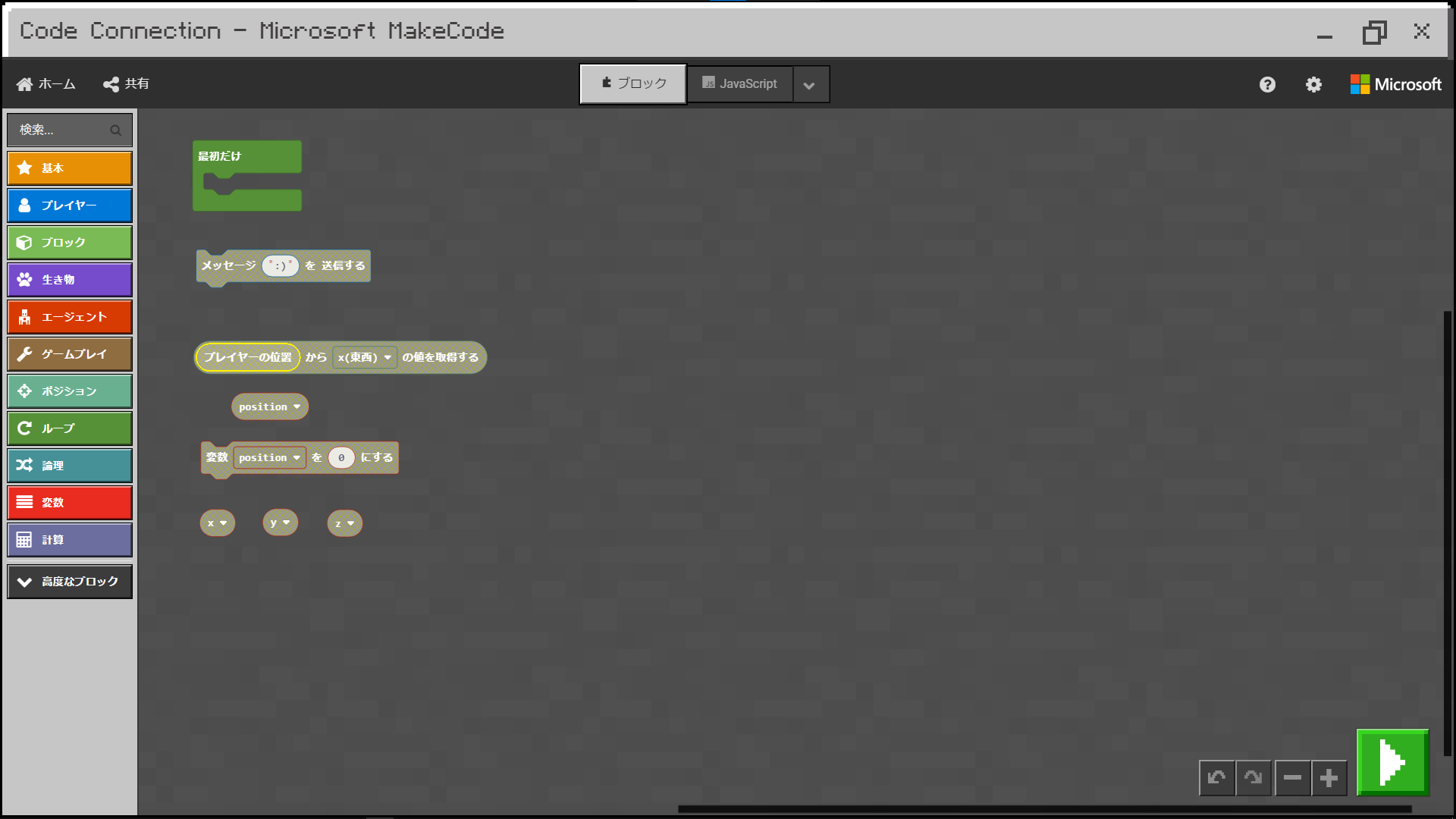Click the search magnifier icon
Viewport: 1456px width, 819px height.
(116, 130)
